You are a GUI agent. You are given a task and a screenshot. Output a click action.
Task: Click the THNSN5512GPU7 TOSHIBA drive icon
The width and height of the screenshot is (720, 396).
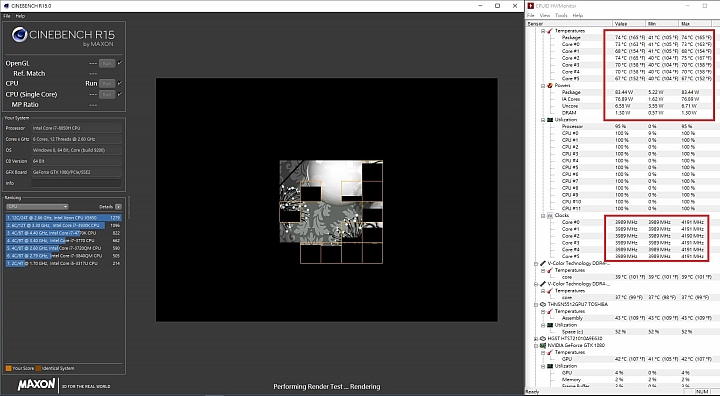click(x=543, y=304)
